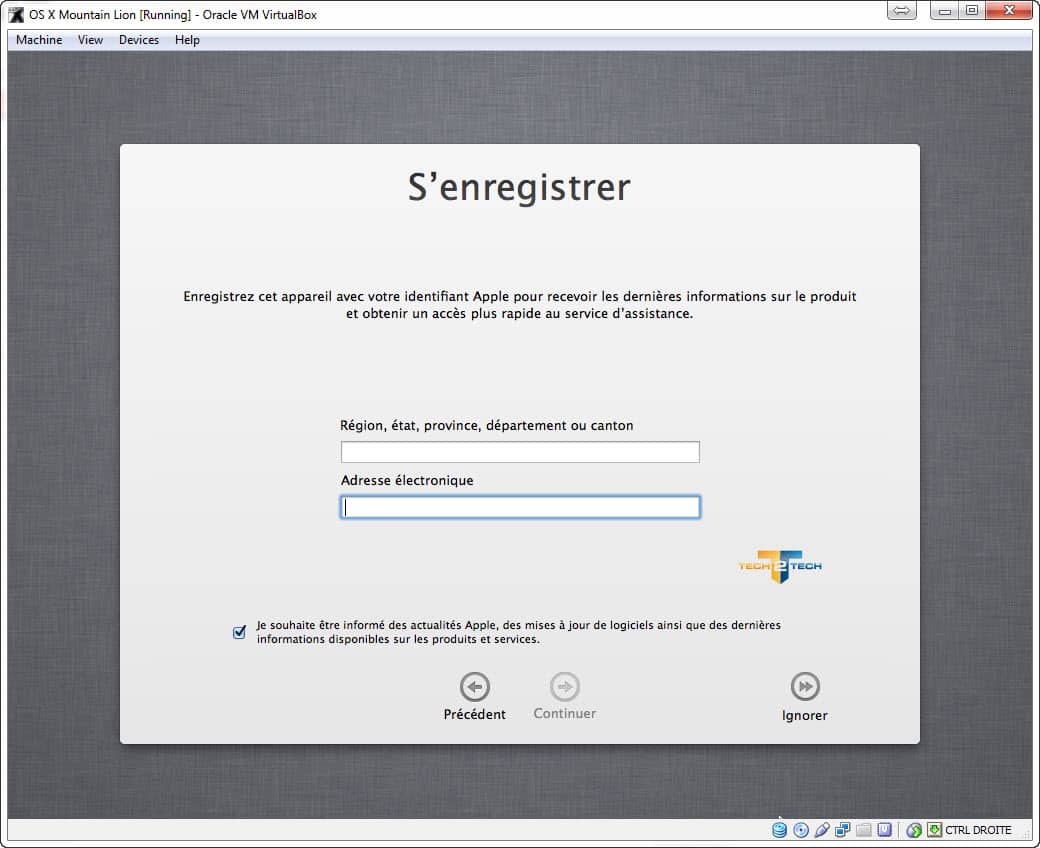
Task: Click the Précédent back arrow icon
Action: coord(475,686)
